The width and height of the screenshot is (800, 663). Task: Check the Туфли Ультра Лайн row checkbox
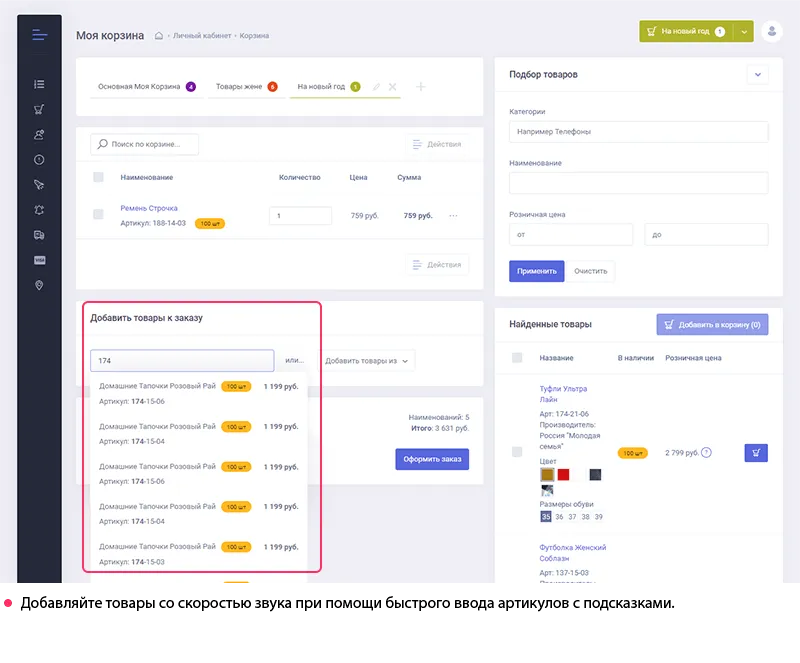pyautogui.click(x=517, y=452)
